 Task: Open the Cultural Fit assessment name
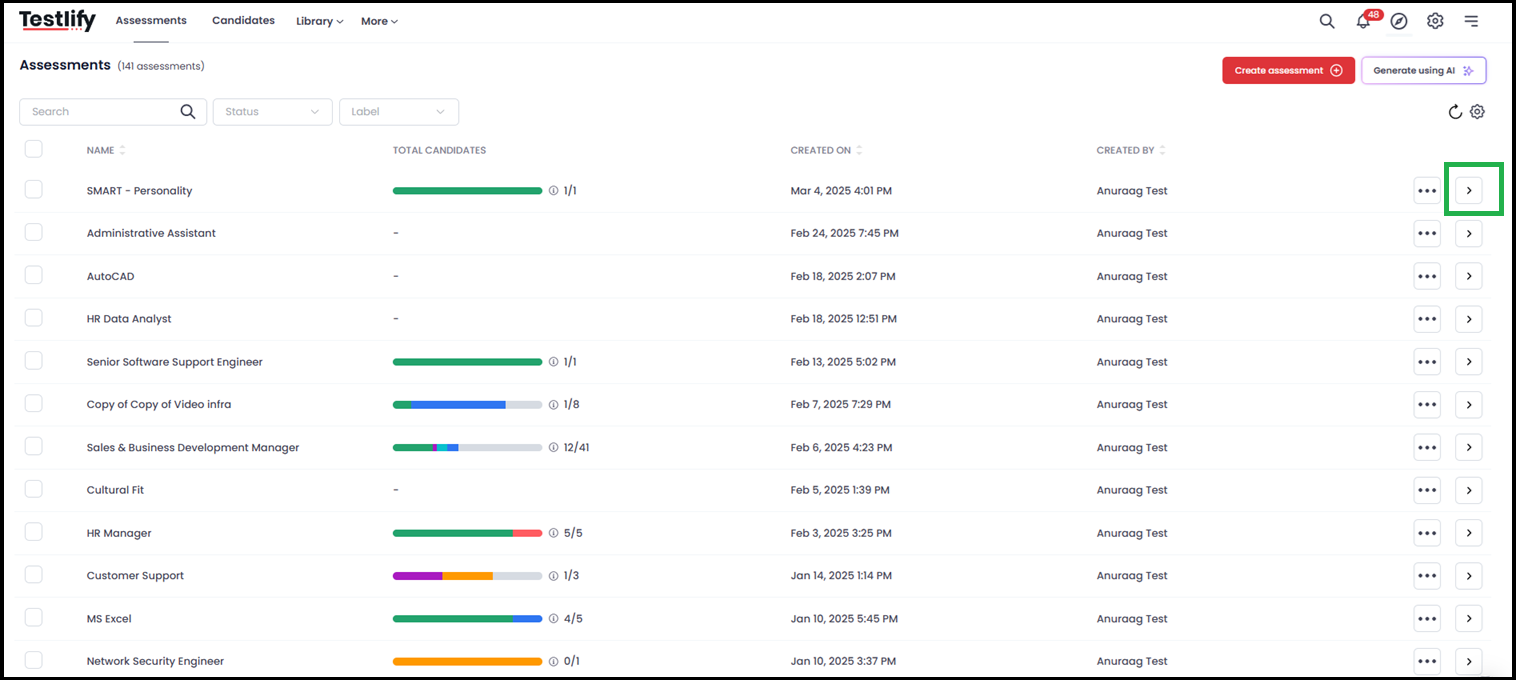pos(115,490)
